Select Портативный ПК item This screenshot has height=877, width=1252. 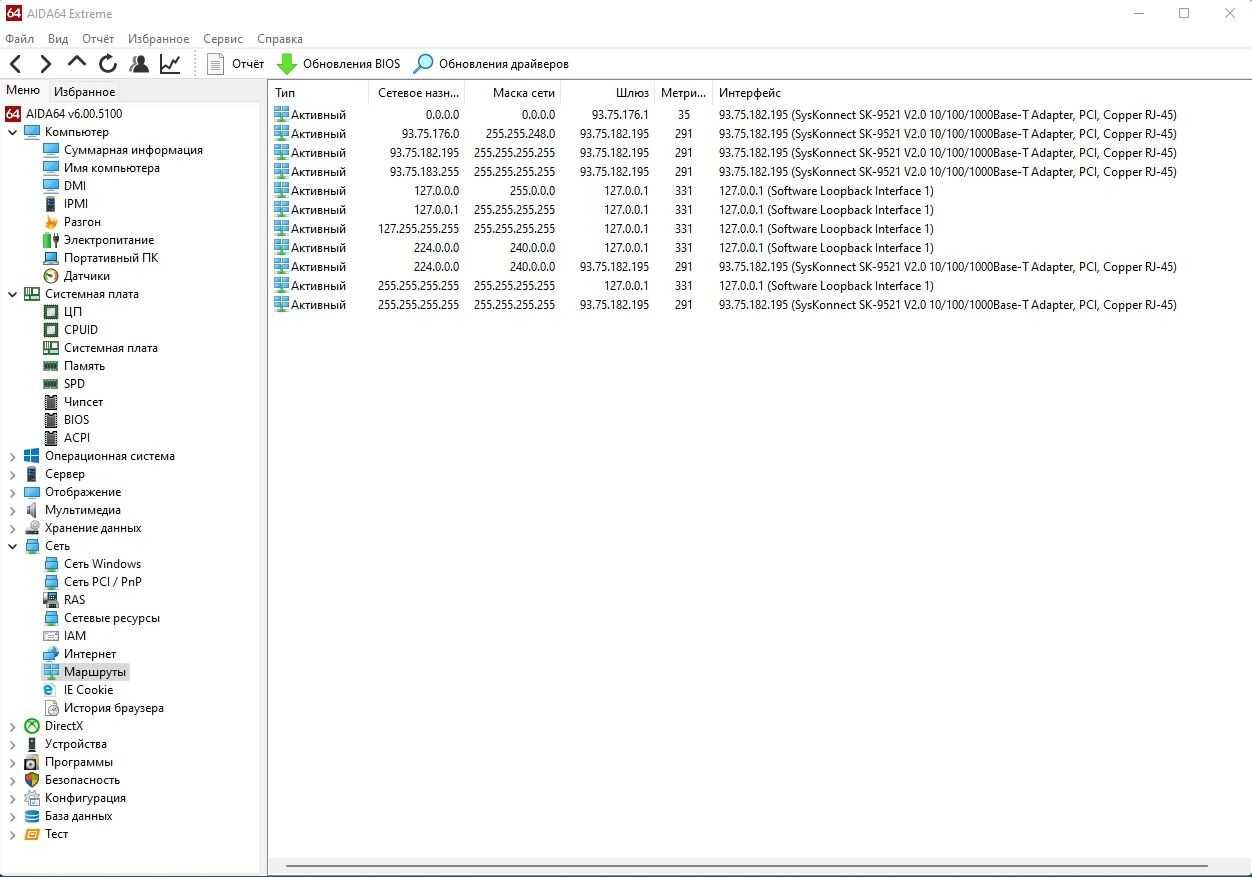click(100, 258)
